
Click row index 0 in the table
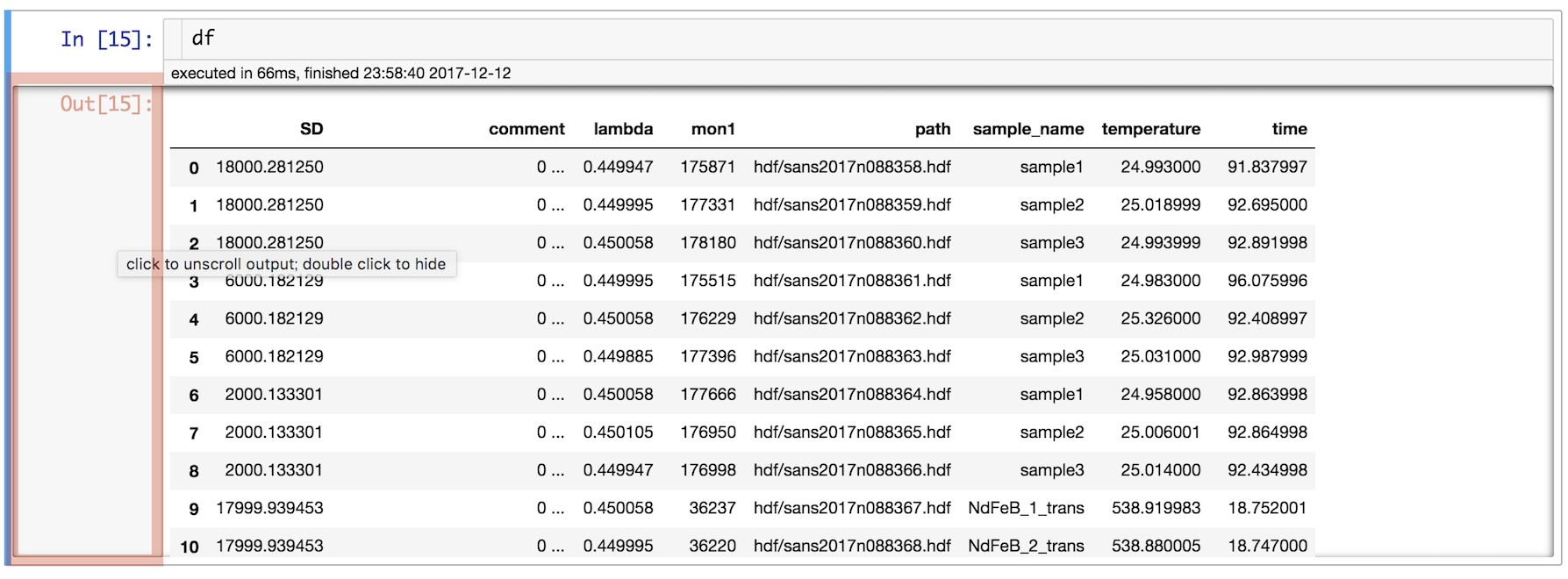[194, 168]
